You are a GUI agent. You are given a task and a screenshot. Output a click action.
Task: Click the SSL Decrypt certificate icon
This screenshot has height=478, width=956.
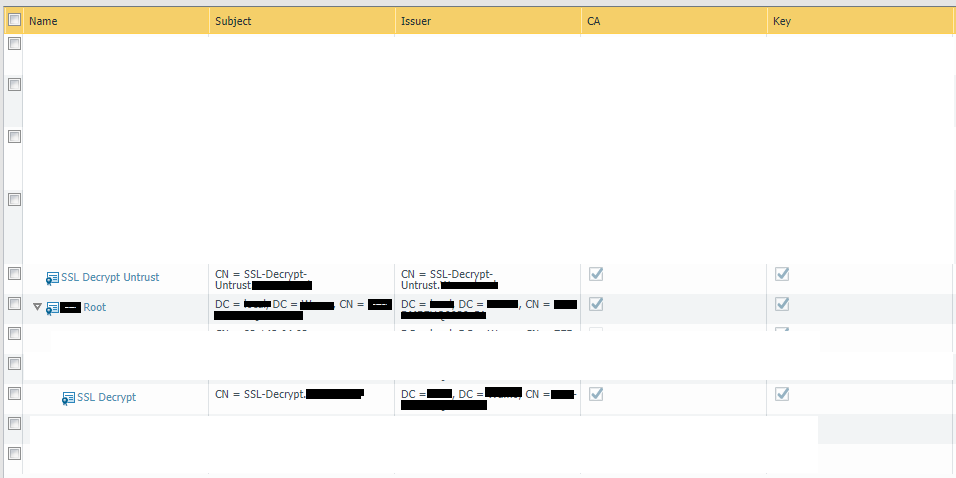[x=68, y=398]
